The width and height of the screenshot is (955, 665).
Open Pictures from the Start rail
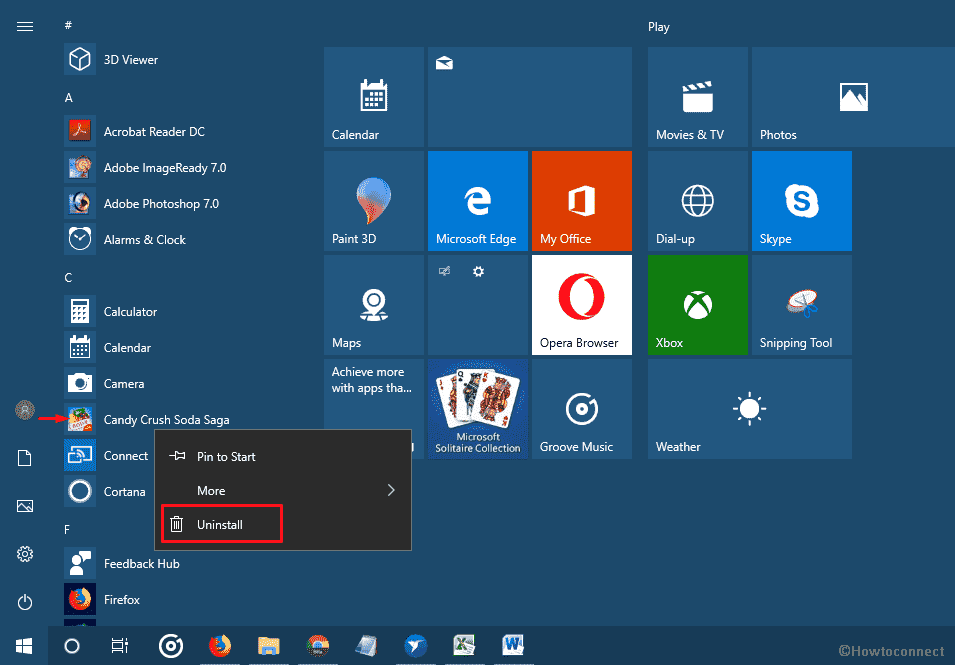pyautogui.click(x=25, y=506)
